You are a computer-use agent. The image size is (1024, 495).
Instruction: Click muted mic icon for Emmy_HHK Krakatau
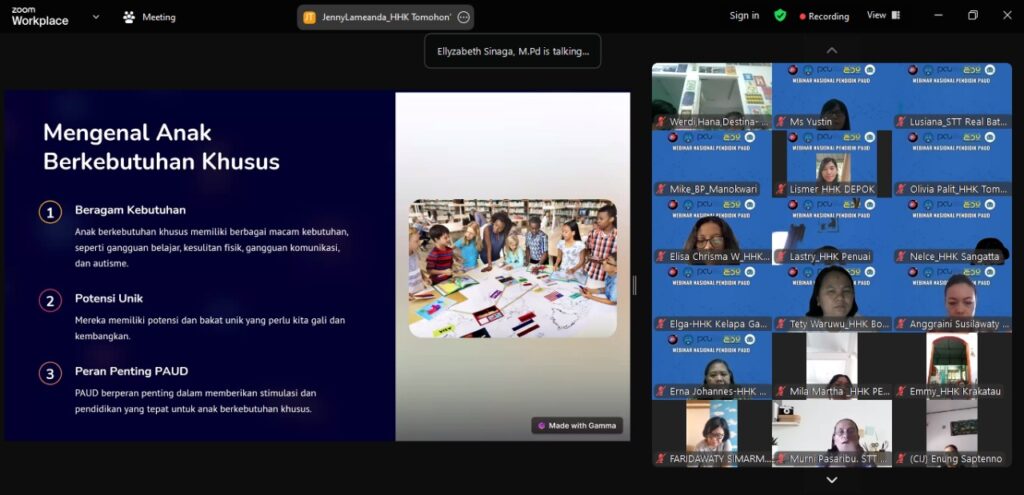click(x=900, y=392)
